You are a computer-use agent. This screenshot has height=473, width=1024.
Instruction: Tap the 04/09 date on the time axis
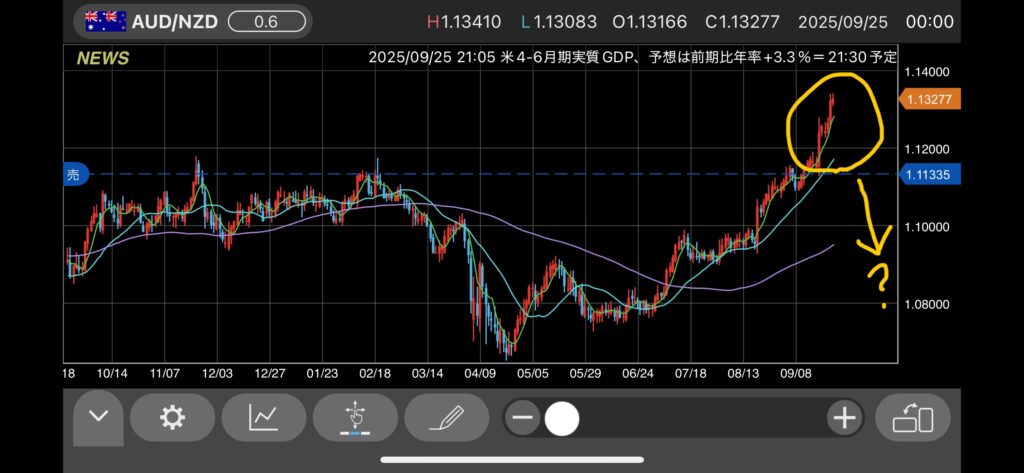[x=482, y=372]
